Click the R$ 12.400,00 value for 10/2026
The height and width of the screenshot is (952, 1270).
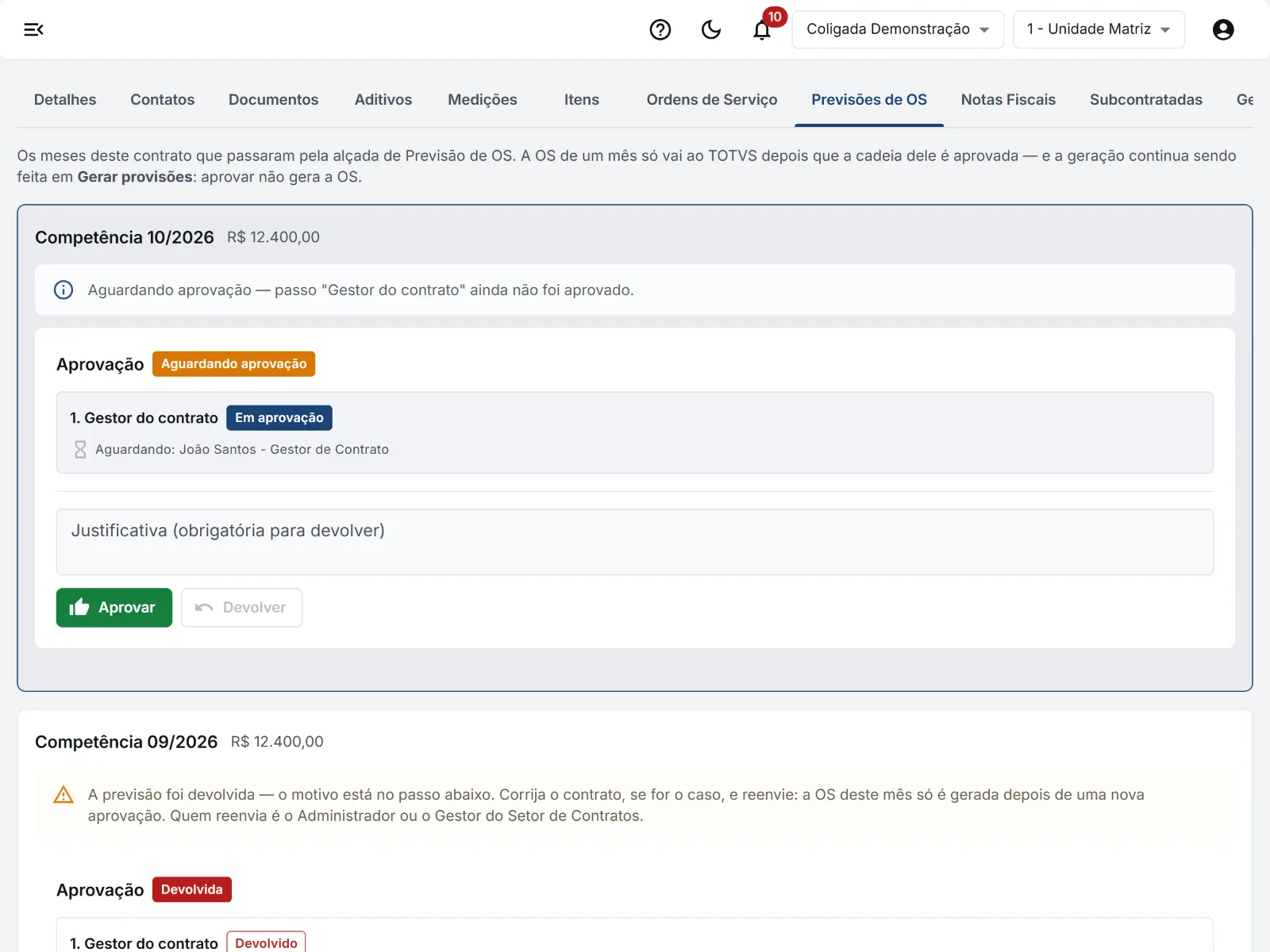[274, 237]
